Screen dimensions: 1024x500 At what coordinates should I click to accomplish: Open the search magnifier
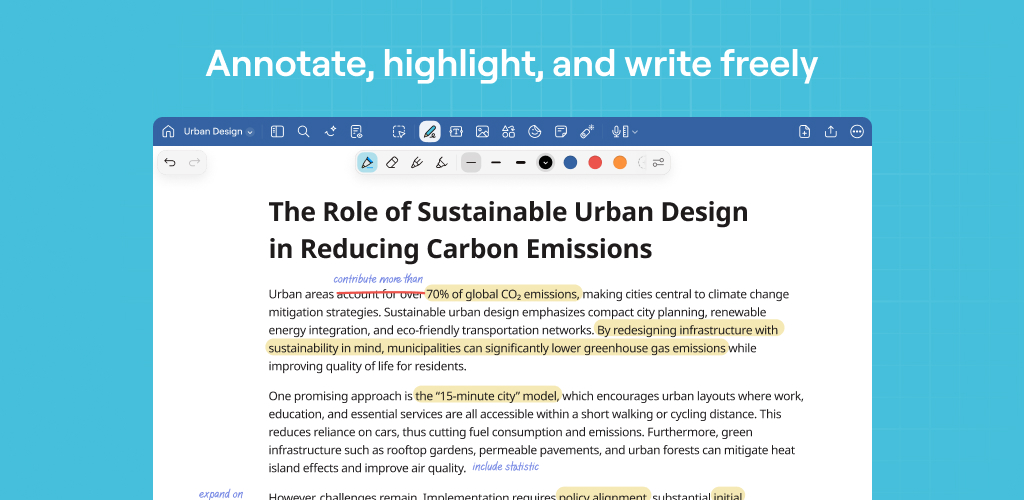[303, 131]
